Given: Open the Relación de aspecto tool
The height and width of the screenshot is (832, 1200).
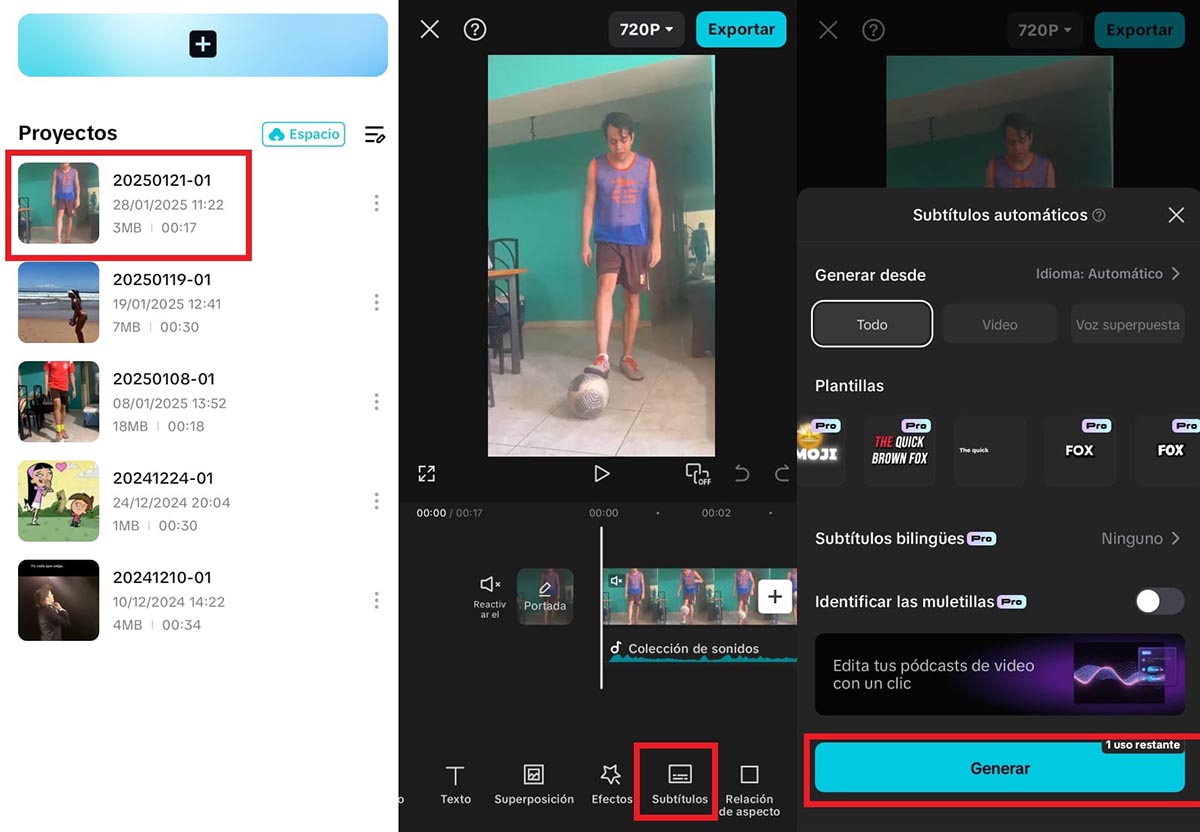Looking at the screenshot, I should [749, 790].
